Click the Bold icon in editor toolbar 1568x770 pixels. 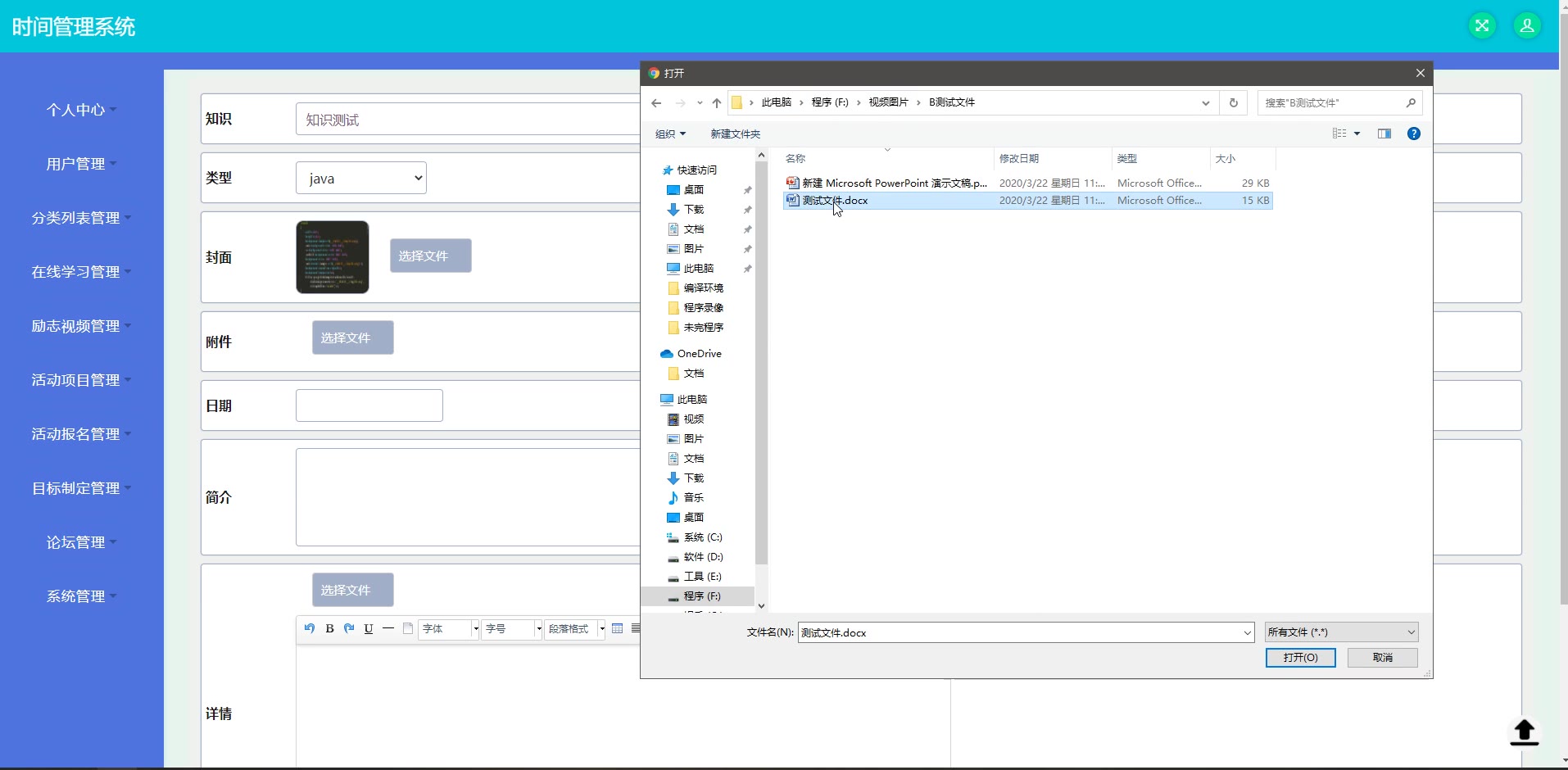click(x=329, y=629)
